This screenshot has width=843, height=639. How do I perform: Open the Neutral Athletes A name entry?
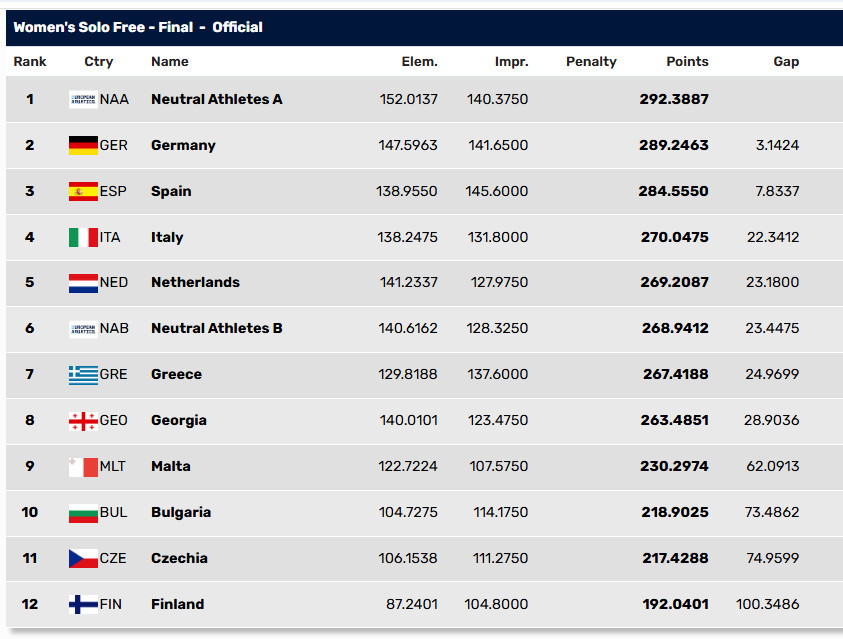coord(217,99)
